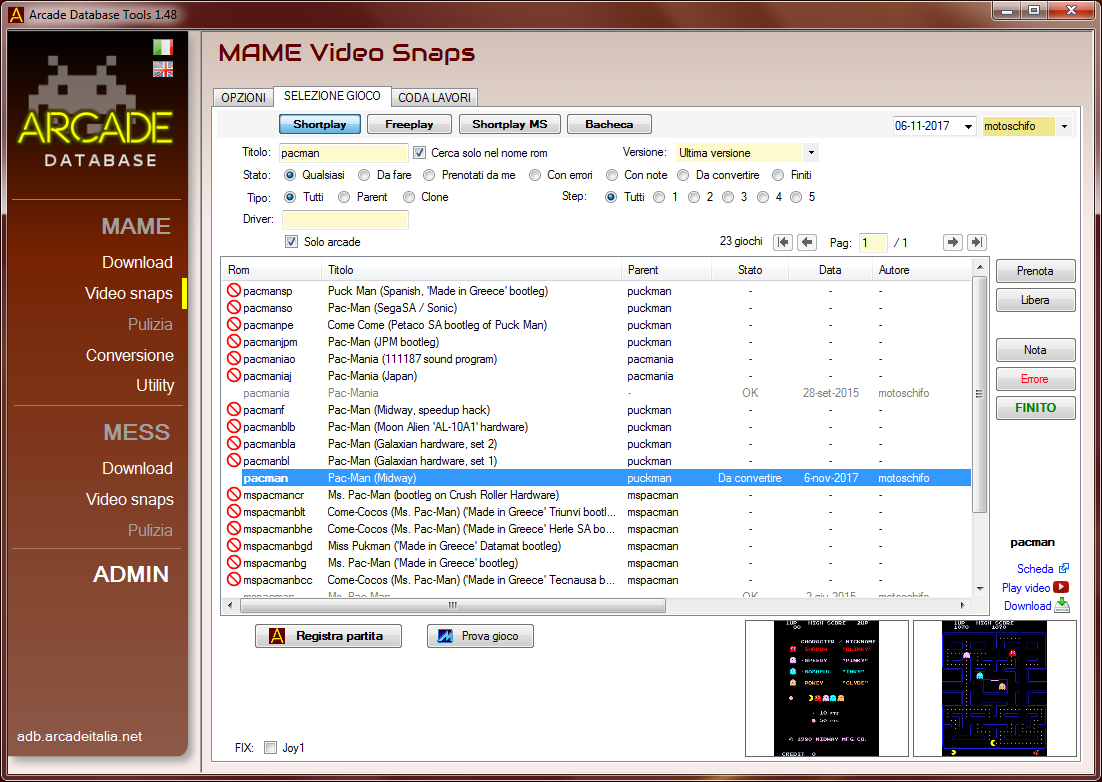Go to next page of results
This screenshot has height=782, width=1102.
tap(952, 242)
